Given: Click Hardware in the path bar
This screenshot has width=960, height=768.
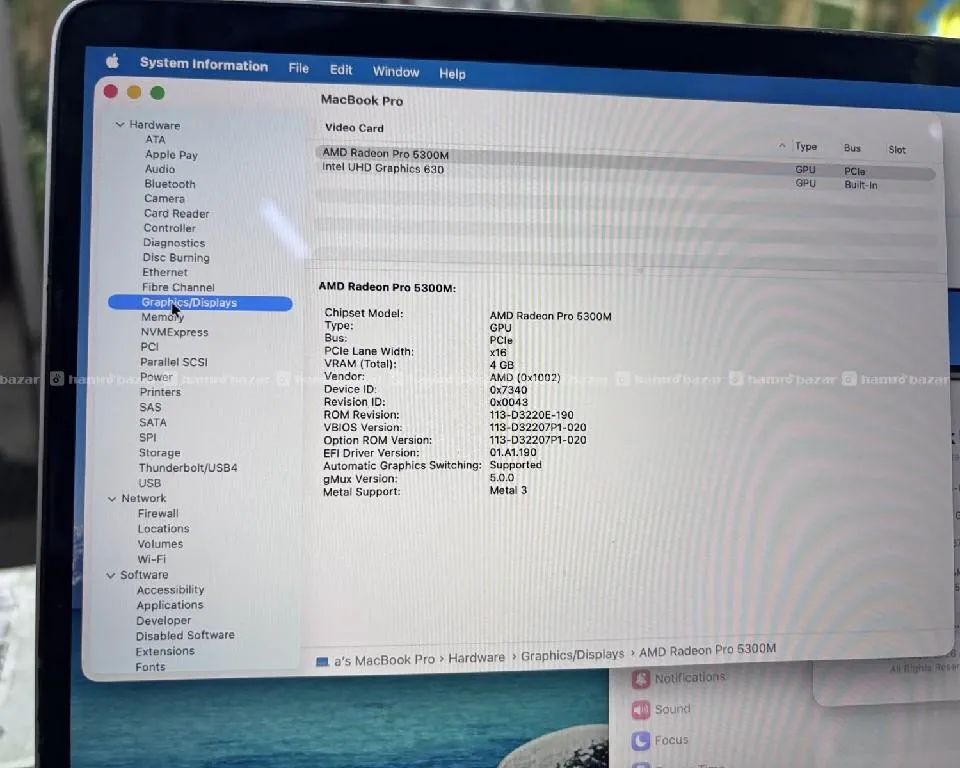Looking at the screenshot, I should (x=476, y=658).
